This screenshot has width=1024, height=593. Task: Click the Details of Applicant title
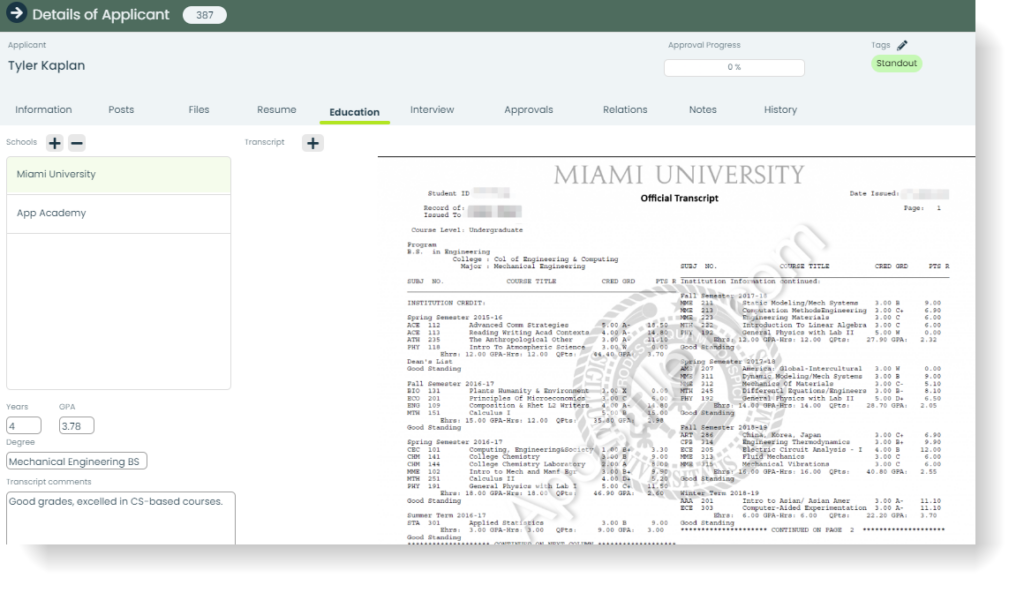pyautogui.click(x=101, y=14)
